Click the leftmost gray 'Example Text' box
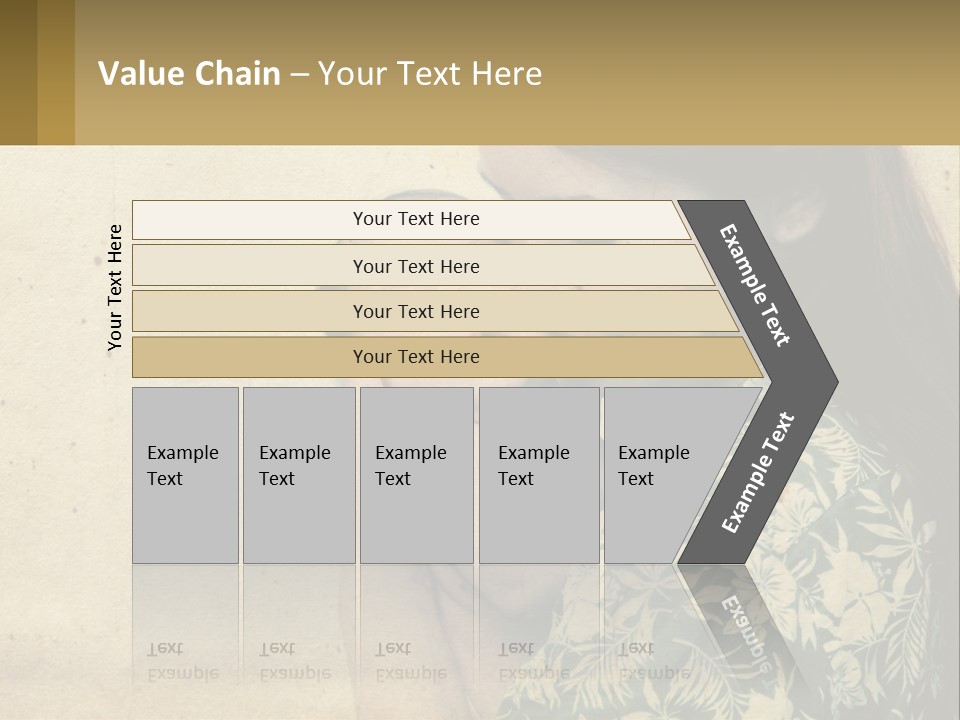This screenshot has height=720, width=960. tap(185, 475)
